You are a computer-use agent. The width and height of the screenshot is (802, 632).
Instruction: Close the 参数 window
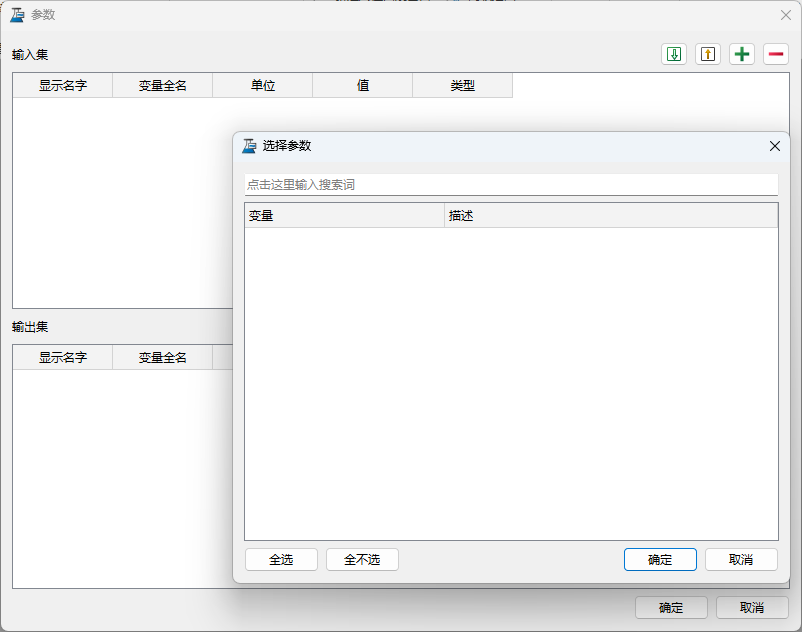tap(786, 15)
